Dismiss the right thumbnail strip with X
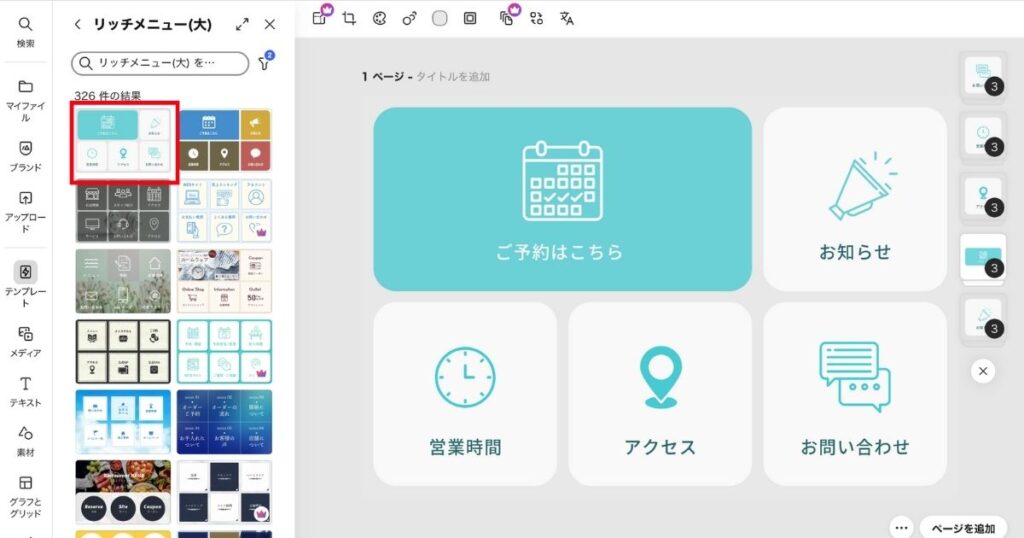 click(983, 371)
